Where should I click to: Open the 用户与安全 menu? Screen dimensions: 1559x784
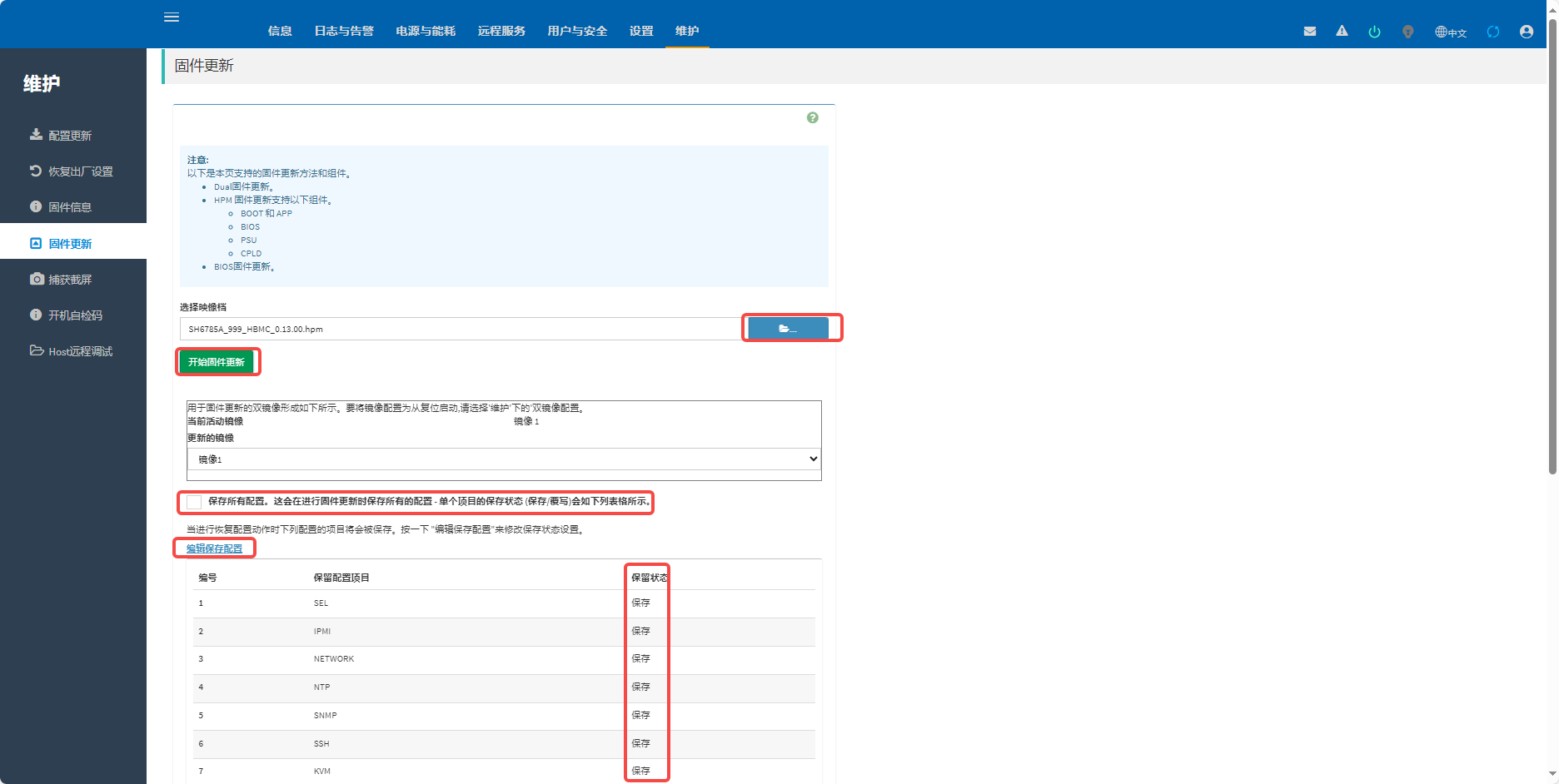coord(577,31)
